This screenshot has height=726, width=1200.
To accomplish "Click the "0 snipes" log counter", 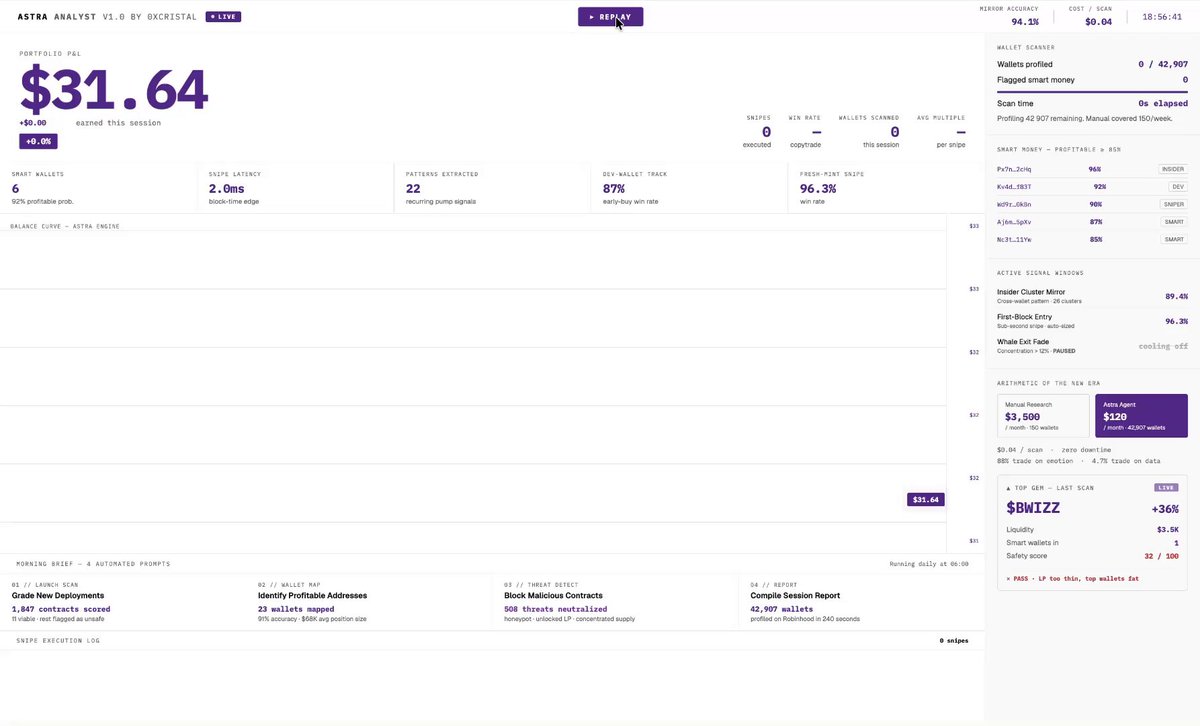I will tap(956, 640).
